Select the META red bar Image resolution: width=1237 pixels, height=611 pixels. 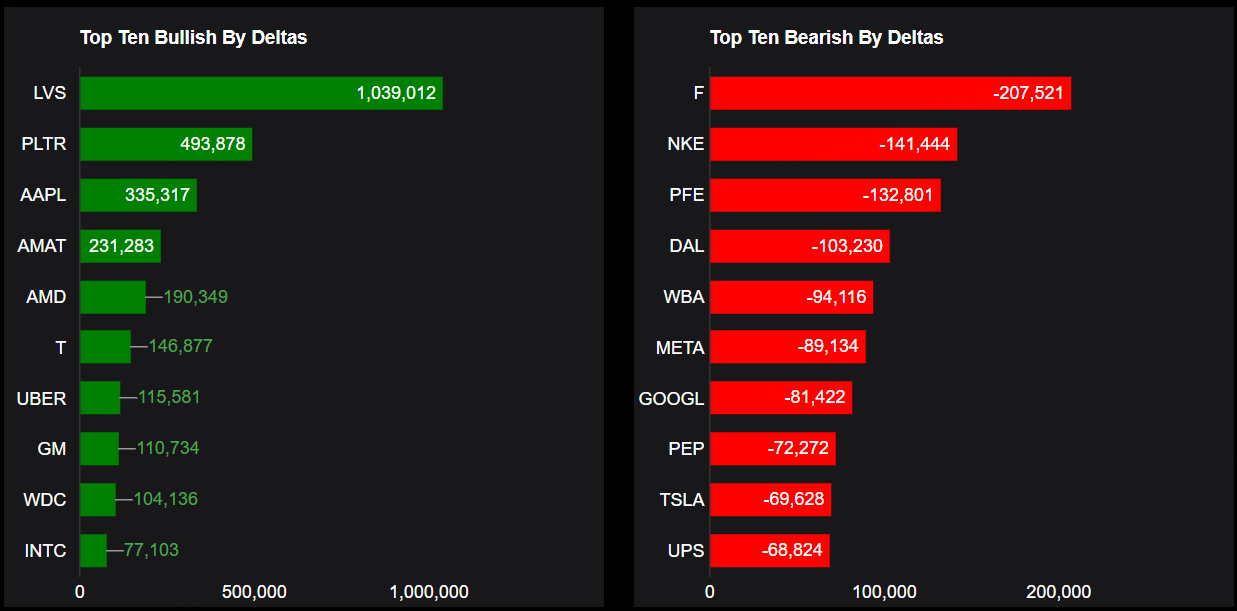[x=787, y=347]
